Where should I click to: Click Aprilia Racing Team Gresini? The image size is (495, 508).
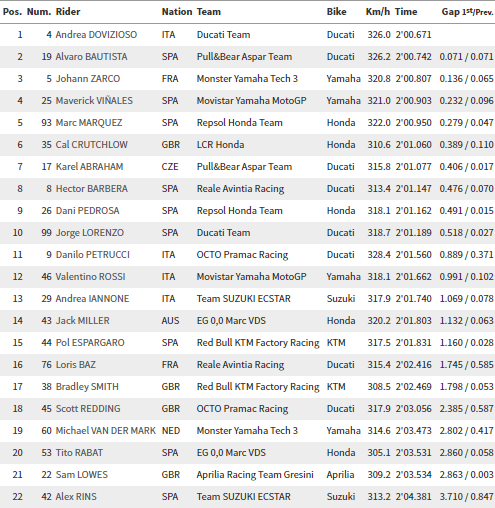(x=255, y=475)
